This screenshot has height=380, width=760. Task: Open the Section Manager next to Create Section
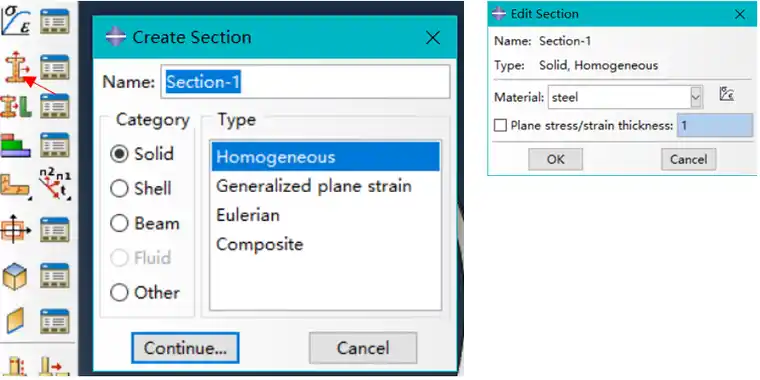click(x=54, y=67)
